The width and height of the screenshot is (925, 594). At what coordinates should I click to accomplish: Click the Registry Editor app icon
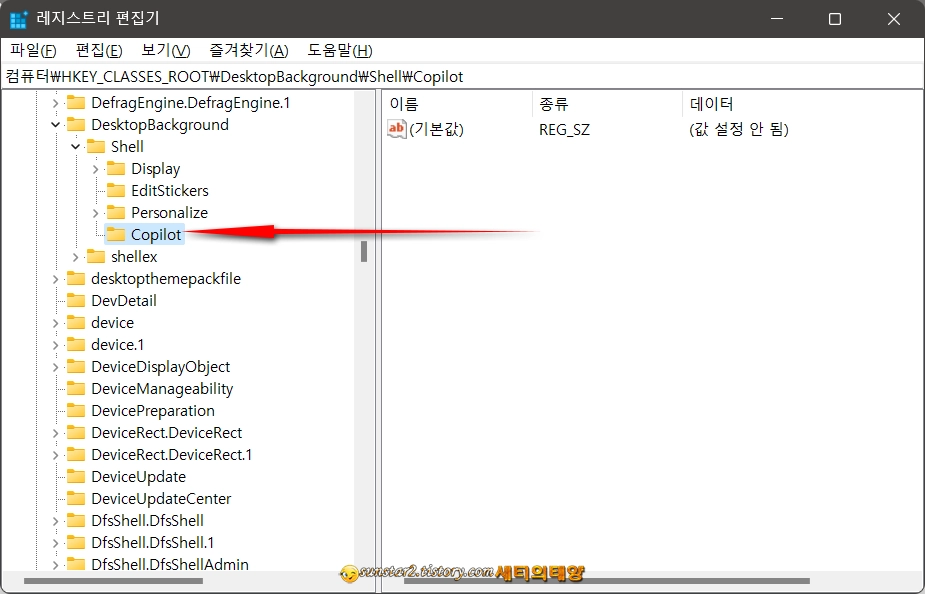click(x=19, y=19)
